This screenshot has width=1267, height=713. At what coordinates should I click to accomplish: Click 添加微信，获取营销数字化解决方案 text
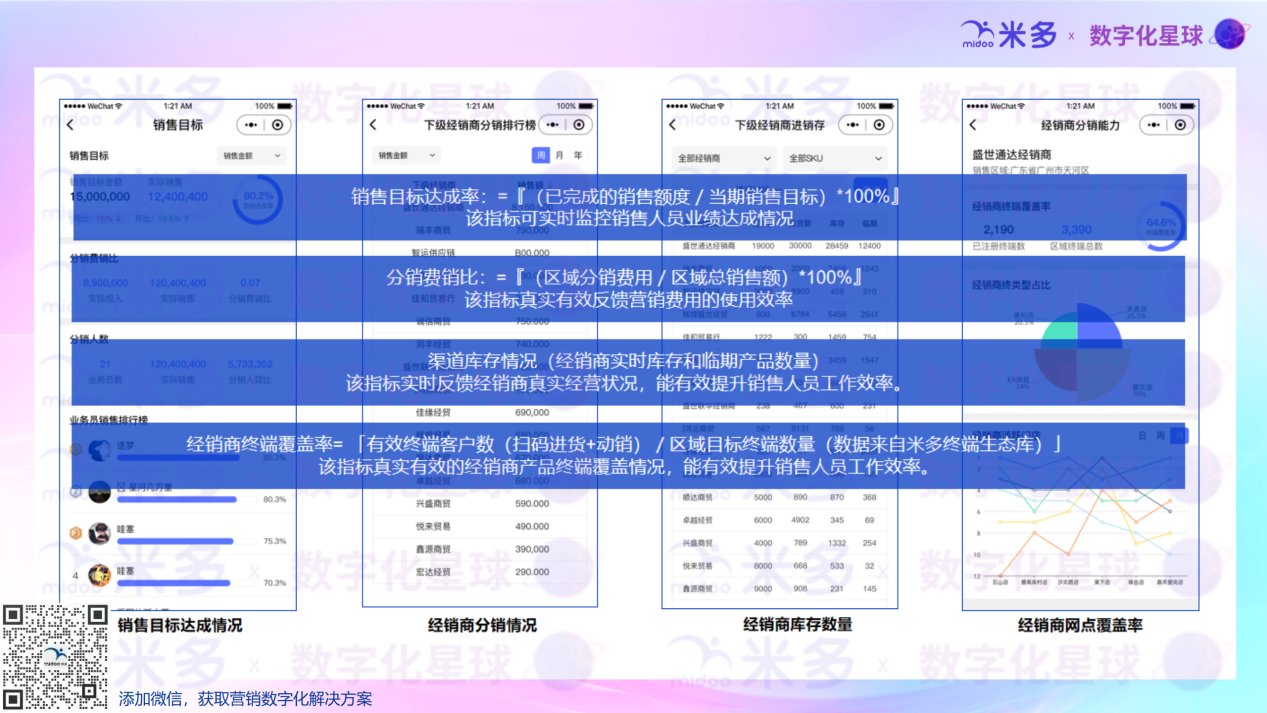click(245, 698)
